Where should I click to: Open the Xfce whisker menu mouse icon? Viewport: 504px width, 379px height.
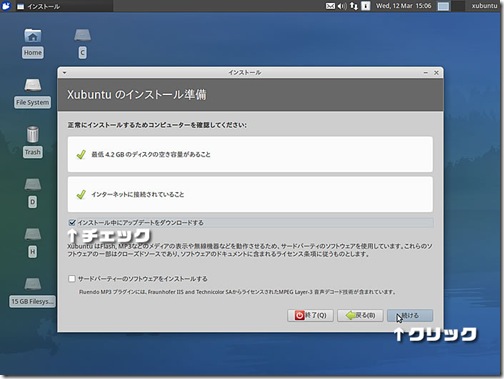tap(6, 6)
